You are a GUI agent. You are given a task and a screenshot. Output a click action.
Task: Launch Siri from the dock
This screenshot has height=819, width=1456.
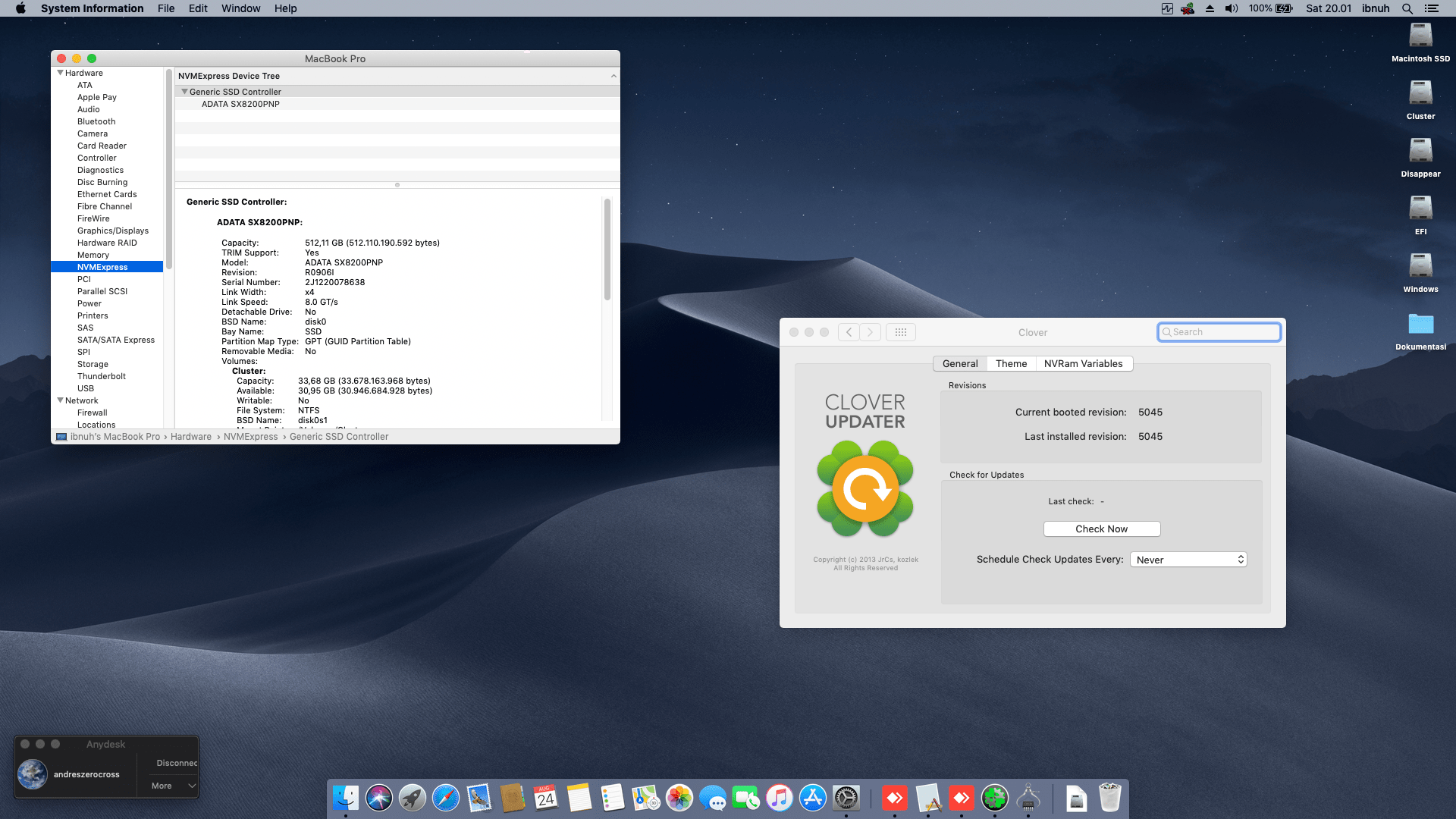[x=379, y=798]
